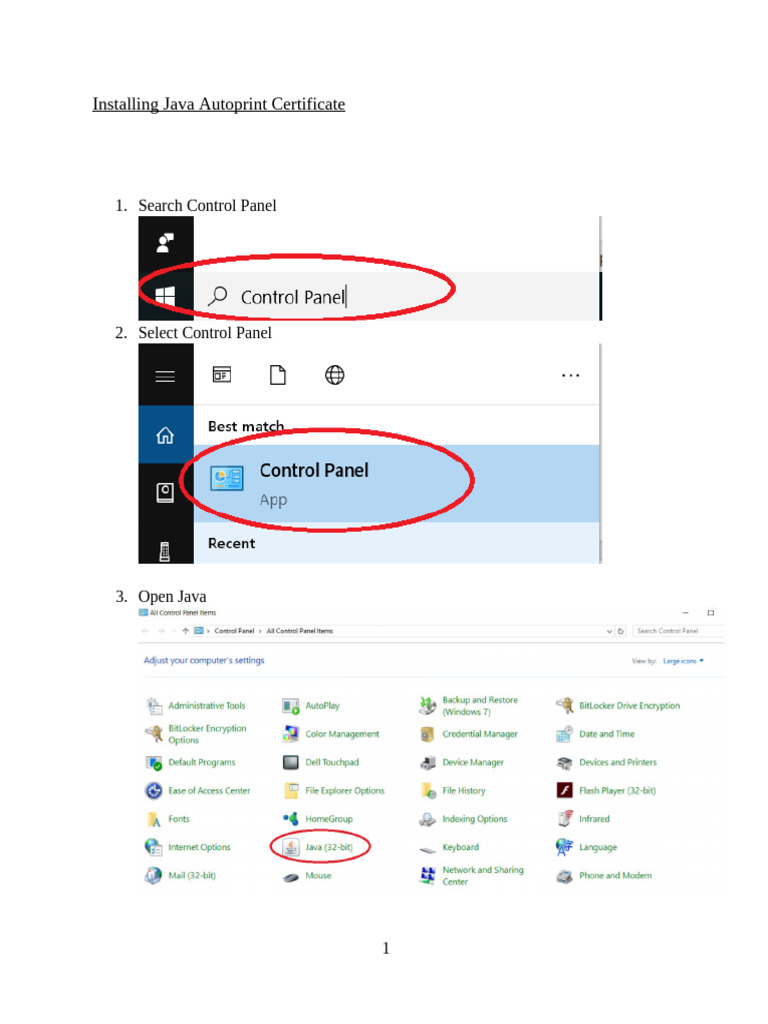Open the View by Large icons dropdown
The height and width of the screenshot is (1024, 768).
[683, 661]
